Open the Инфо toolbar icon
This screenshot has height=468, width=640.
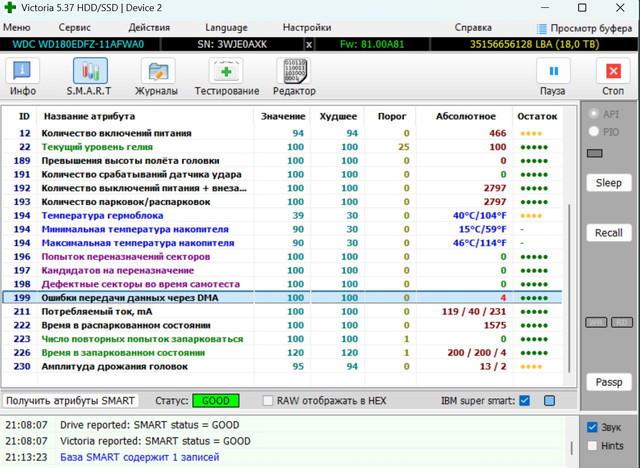(22, 71)
